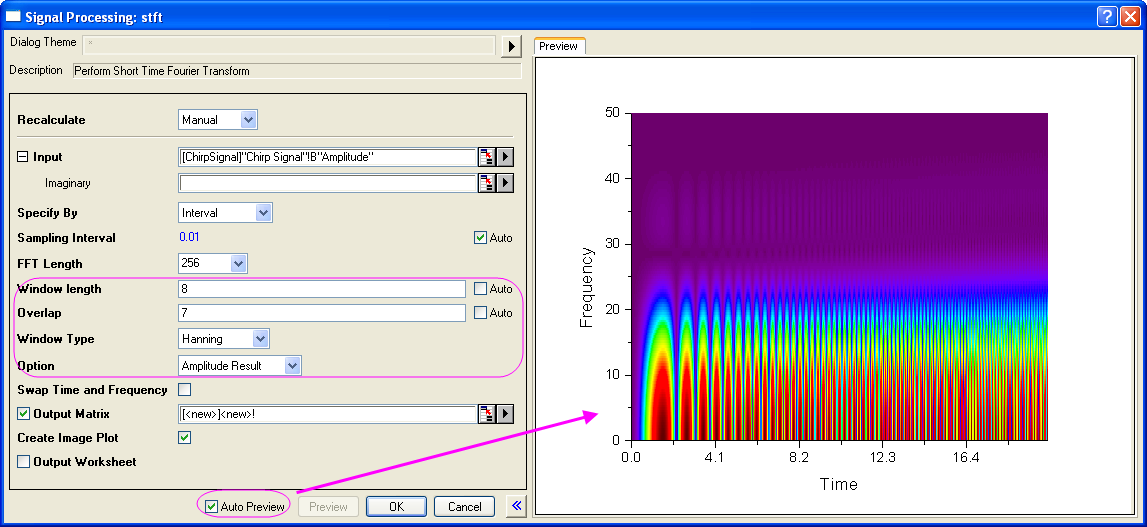Screen dimensions: 1147x527
Task: Click the Input range selector icon
Action: click(x=487, y=157)
